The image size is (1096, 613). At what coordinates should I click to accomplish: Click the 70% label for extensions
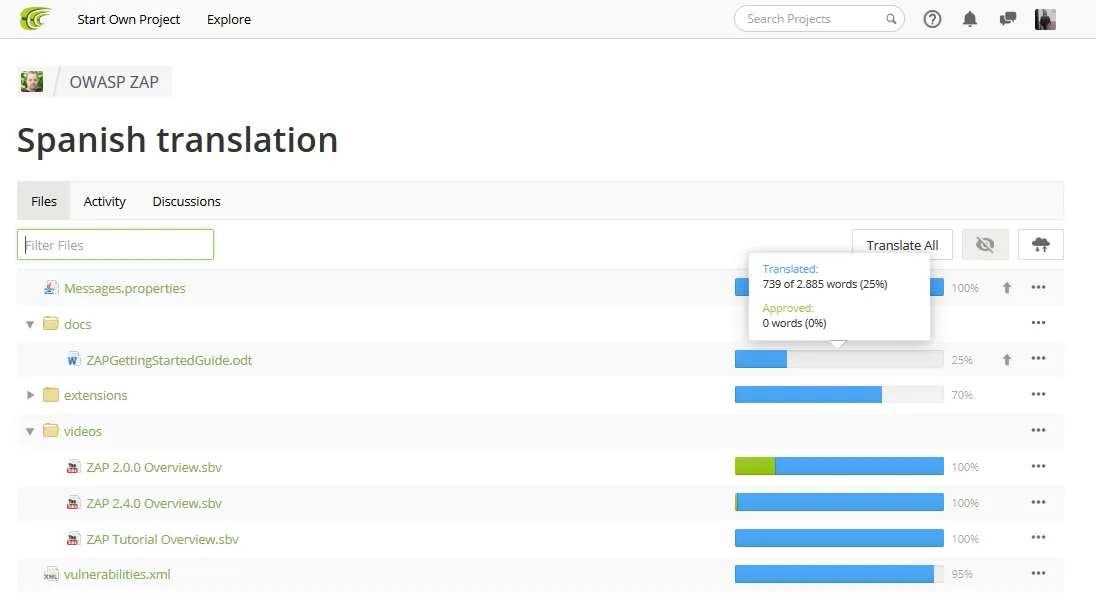(962, 395)
